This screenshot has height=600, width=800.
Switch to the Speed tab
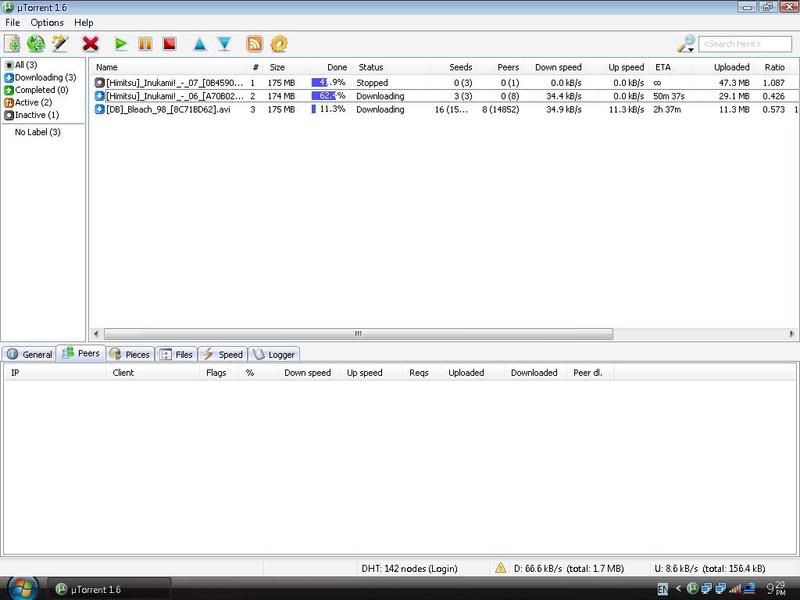click(x=222, y=354)
